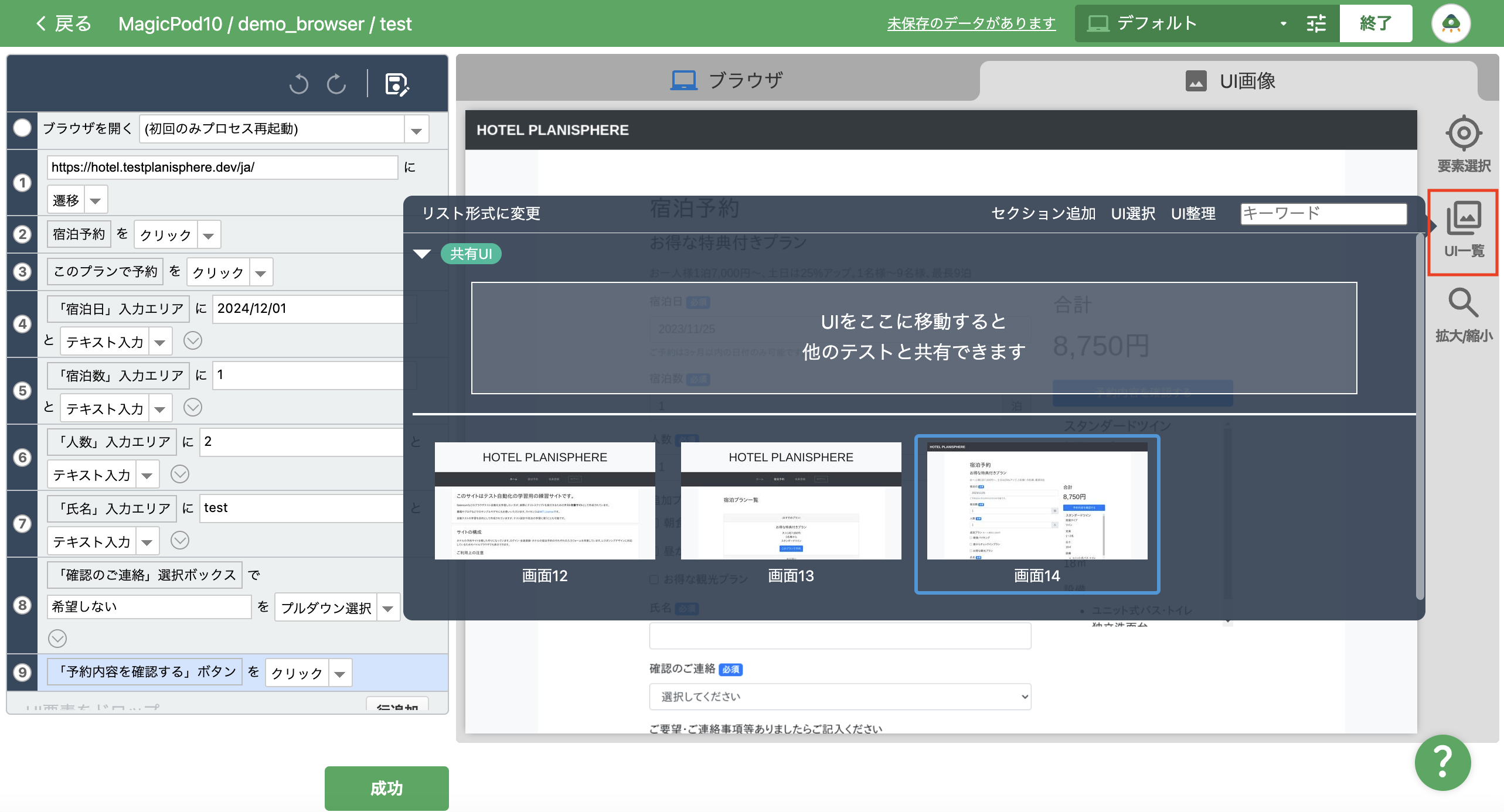
Task: Expand options circle under 人数 step
Action: click(x=180, y=474)
